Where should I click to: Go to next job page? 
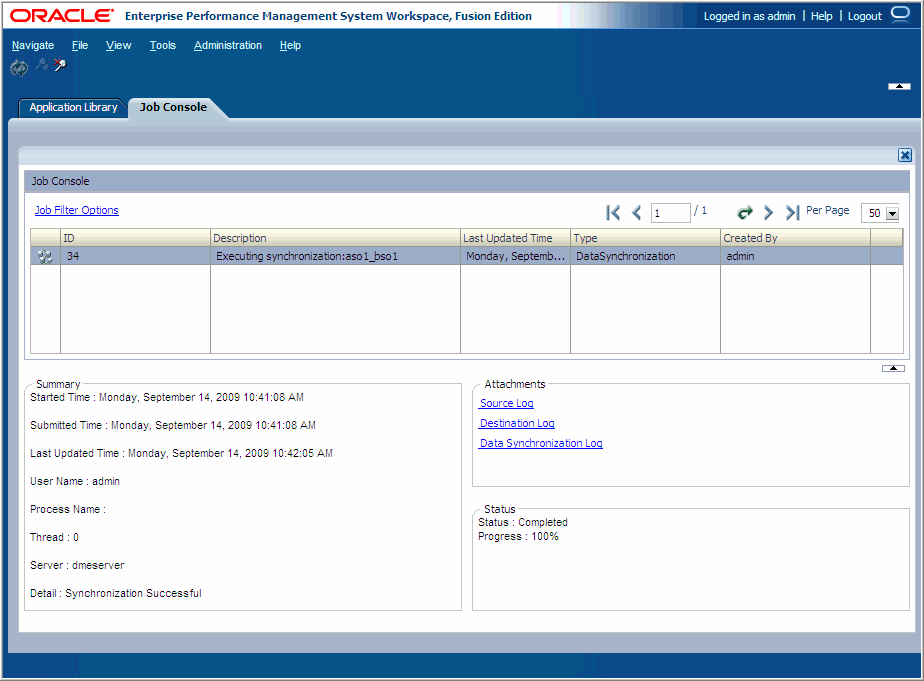point(768,212)
